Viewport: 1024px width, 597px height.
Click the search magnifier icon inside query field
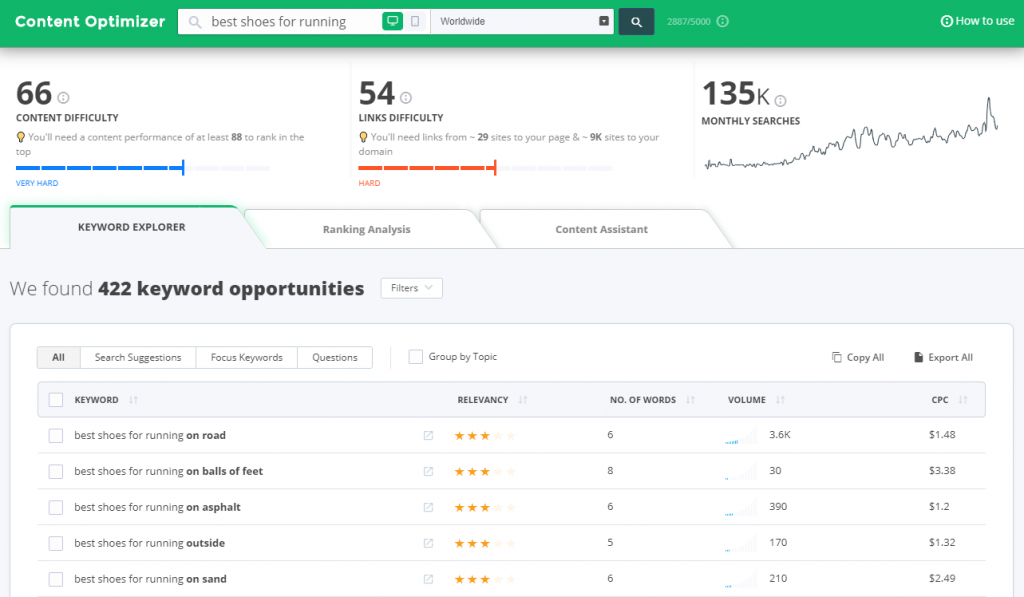pos(195,22)
